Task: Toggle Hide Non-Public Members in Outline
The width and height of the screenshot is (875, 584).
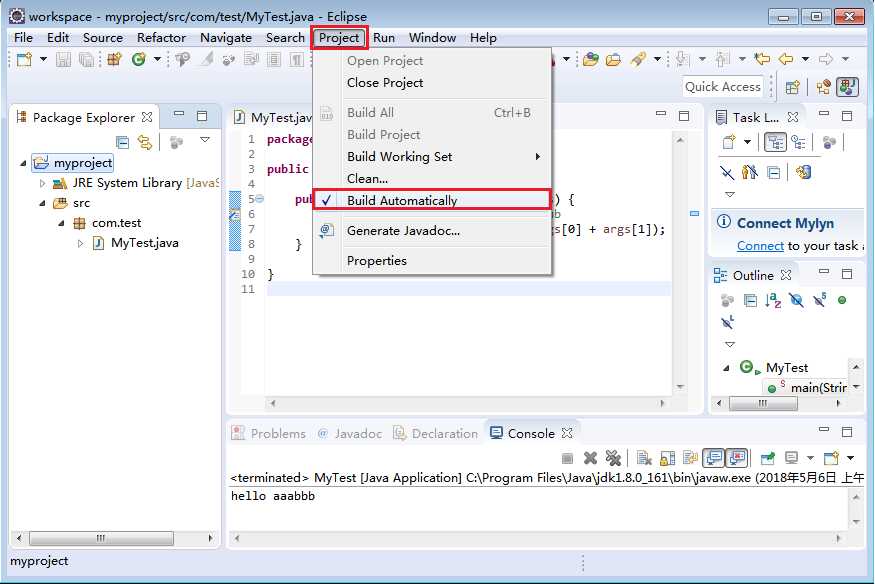Action: click(842, 300)
